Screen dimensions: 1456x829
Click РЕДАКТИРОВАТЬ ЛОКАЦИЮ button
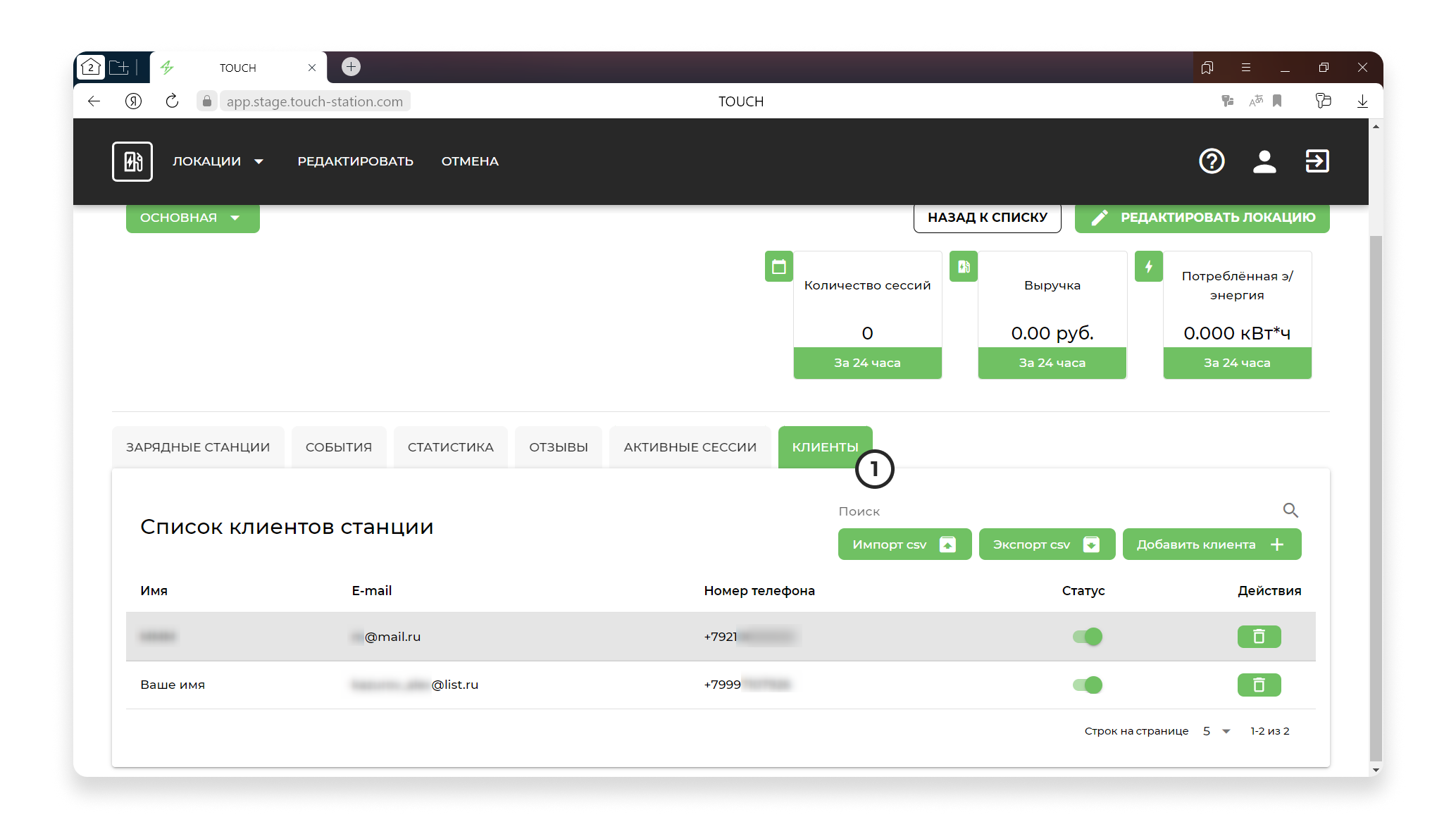coord(1202,218)
